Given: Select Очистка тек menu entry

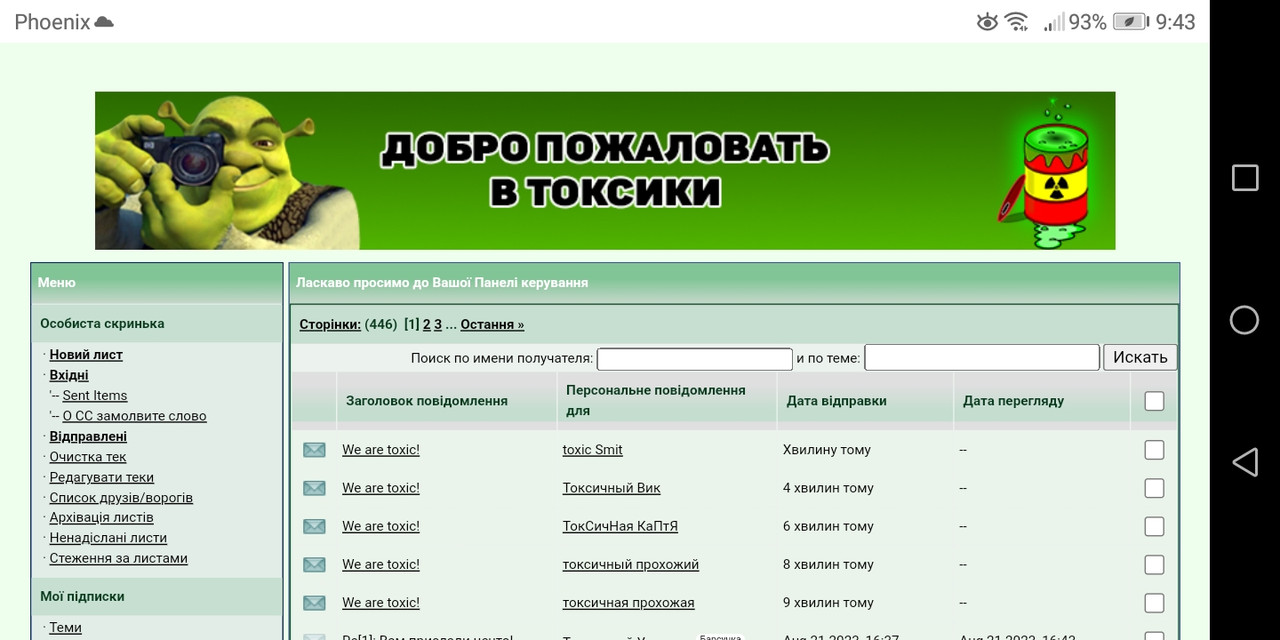Looking at the screenshot, I should point(88,457).
